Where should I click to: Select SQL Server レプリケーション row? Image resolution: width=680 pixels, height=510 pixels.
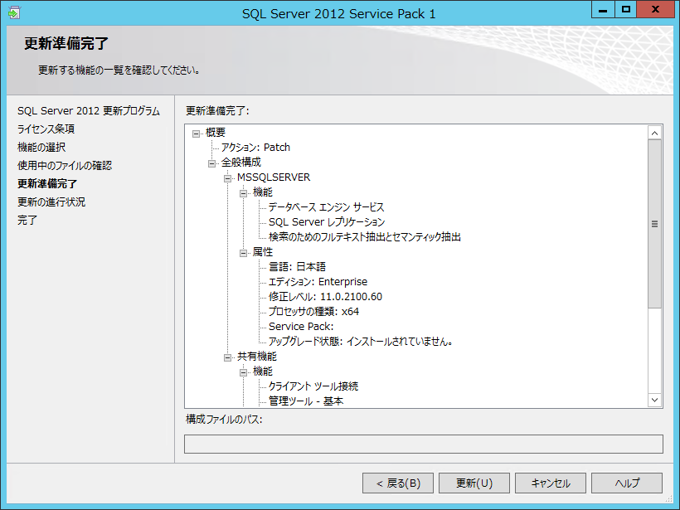[327, 222]
